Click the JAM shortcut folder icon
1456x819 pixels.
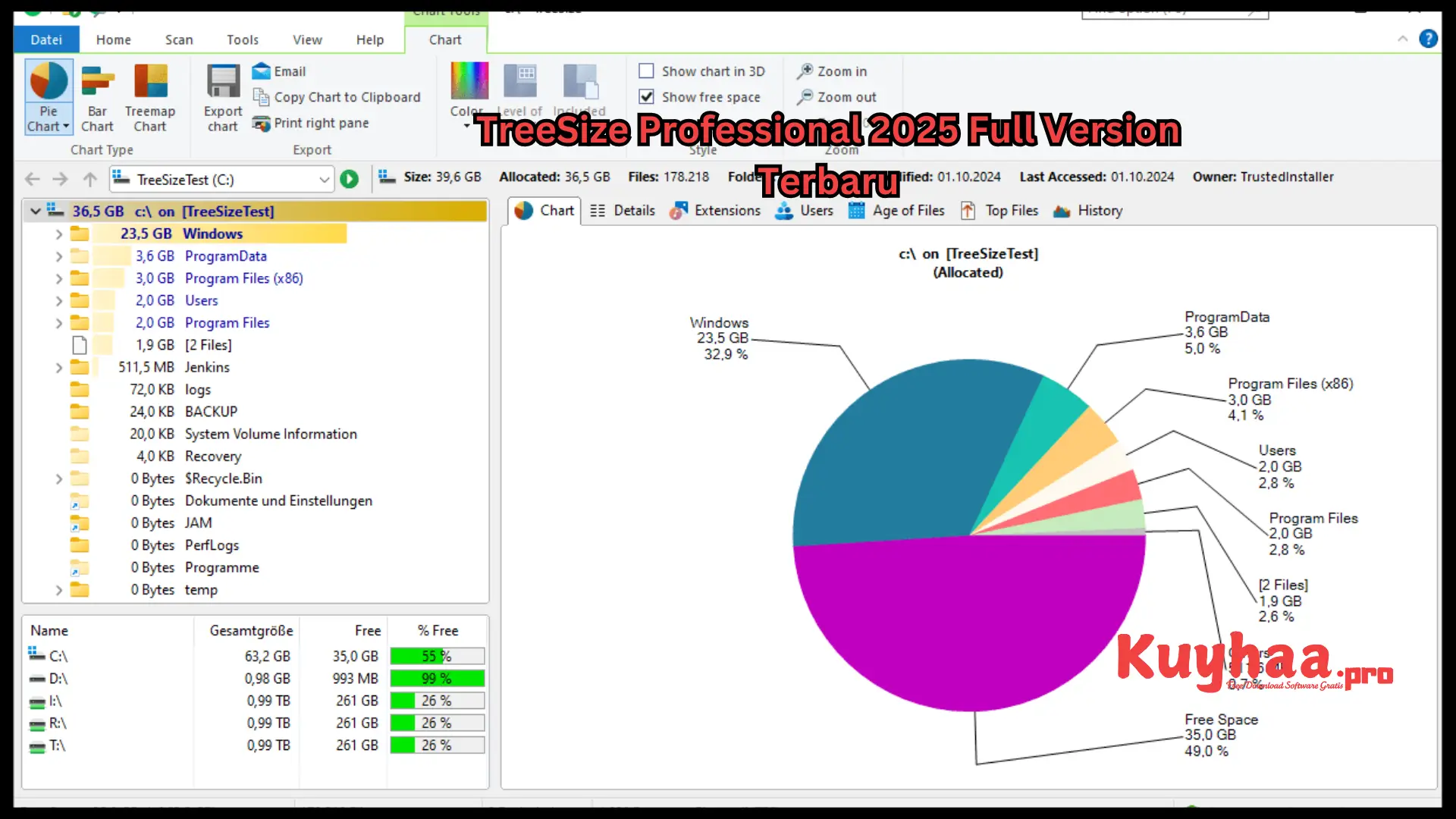point(80,523)
